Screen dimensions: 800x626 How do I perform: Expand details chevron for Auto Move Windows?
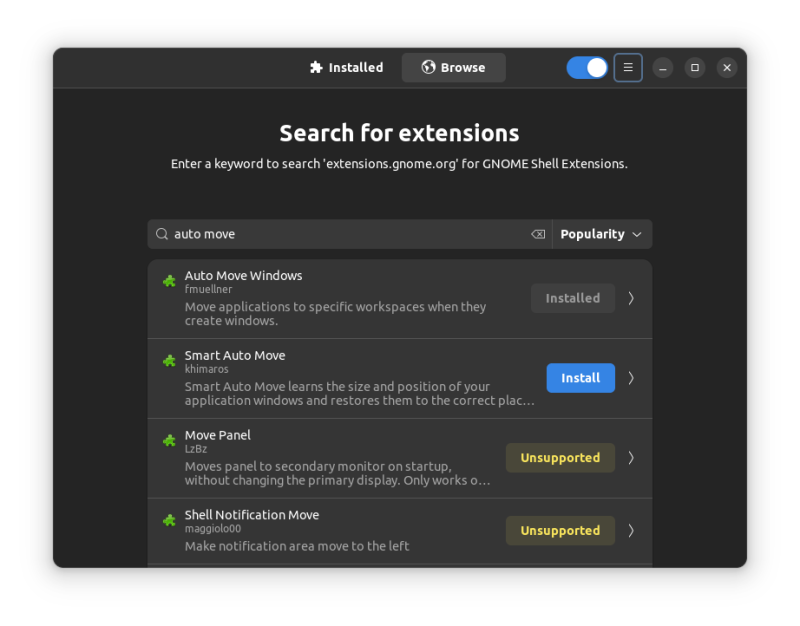tap(631, 298)
